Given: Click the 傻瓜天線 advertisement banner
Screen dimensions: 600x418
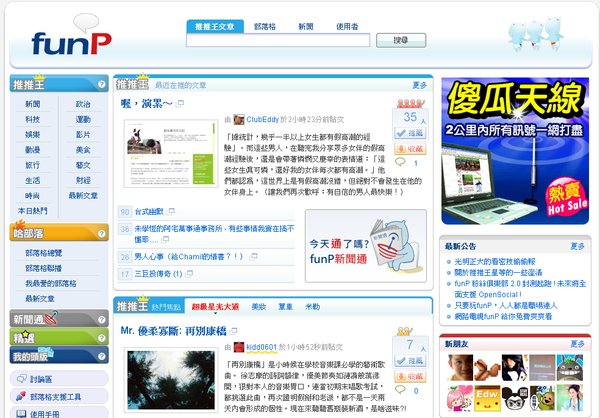Looking at the screenshot, I should [x=515, y=151].
